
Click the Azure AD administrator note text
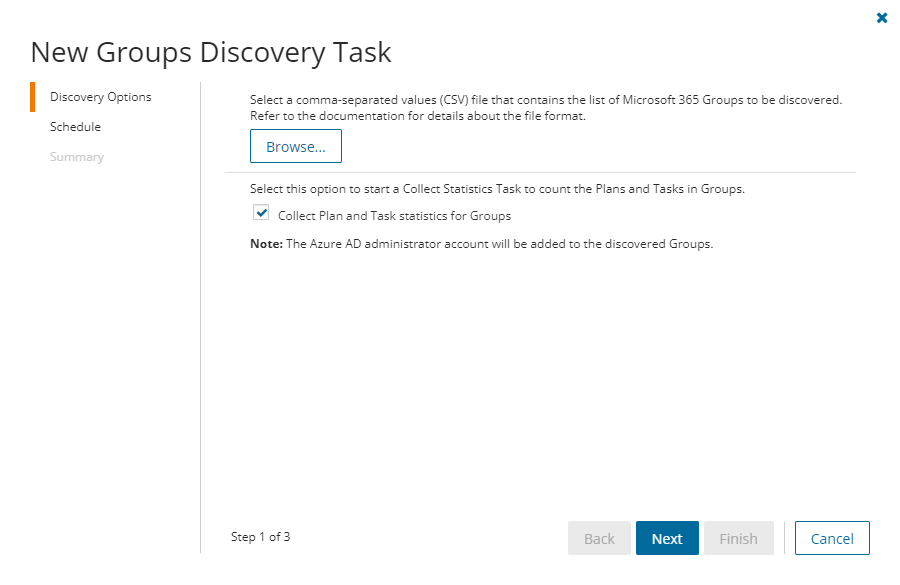(x=499, y=243)
